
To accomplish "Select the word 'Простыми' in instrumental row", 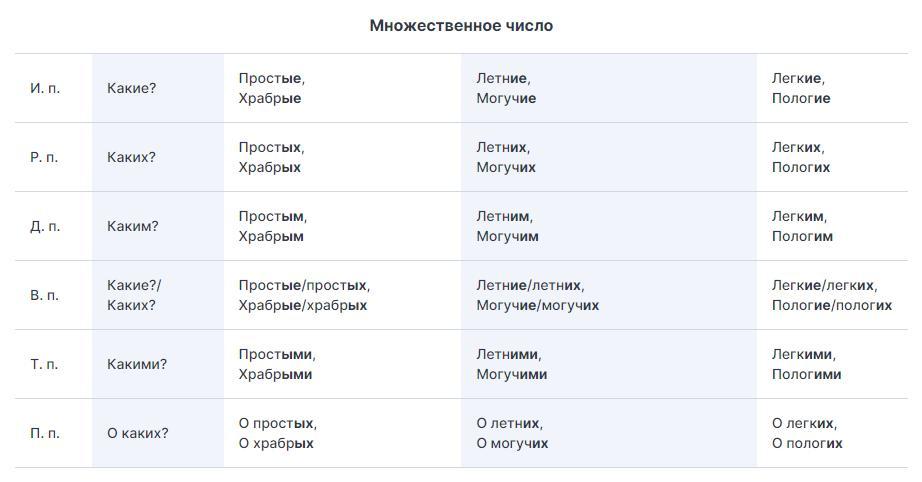I will tap(276, 354).
